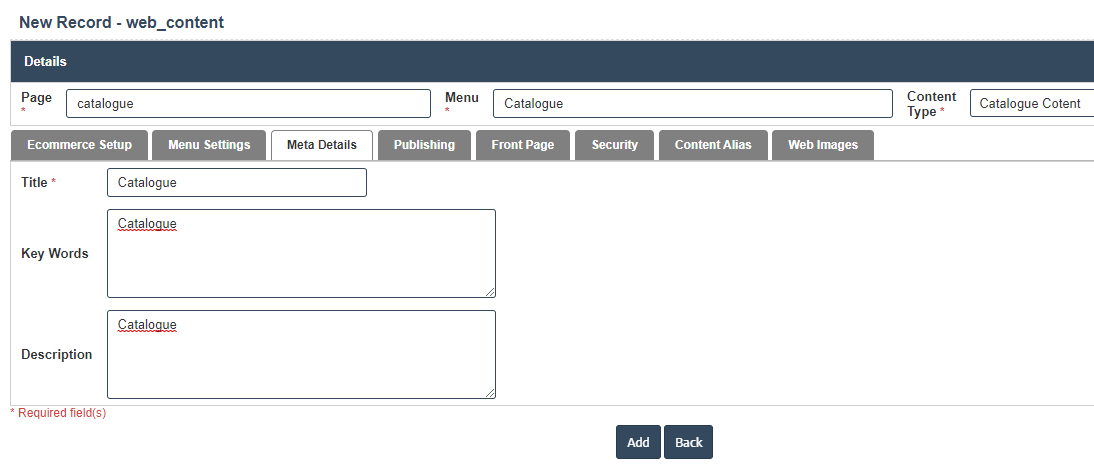This screenshot has height=464, width=1094.
Task: Select the Meta Details tab
Action: click(321, 145)
